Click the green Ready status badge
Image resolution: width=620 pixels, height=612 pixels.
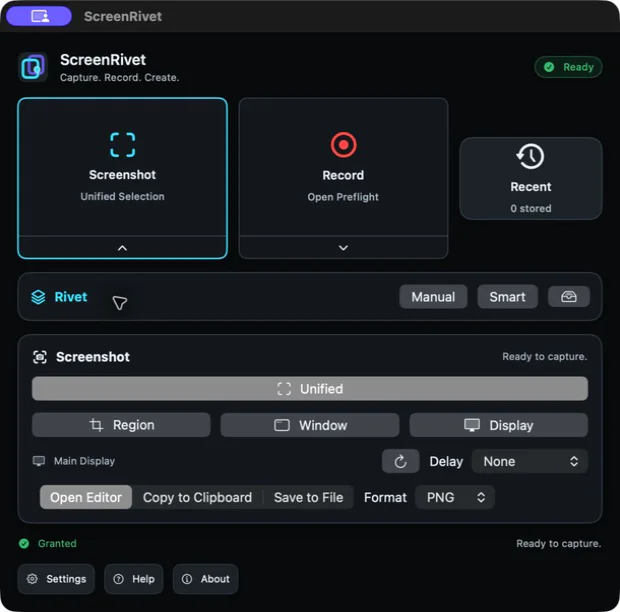click(568, 67)
